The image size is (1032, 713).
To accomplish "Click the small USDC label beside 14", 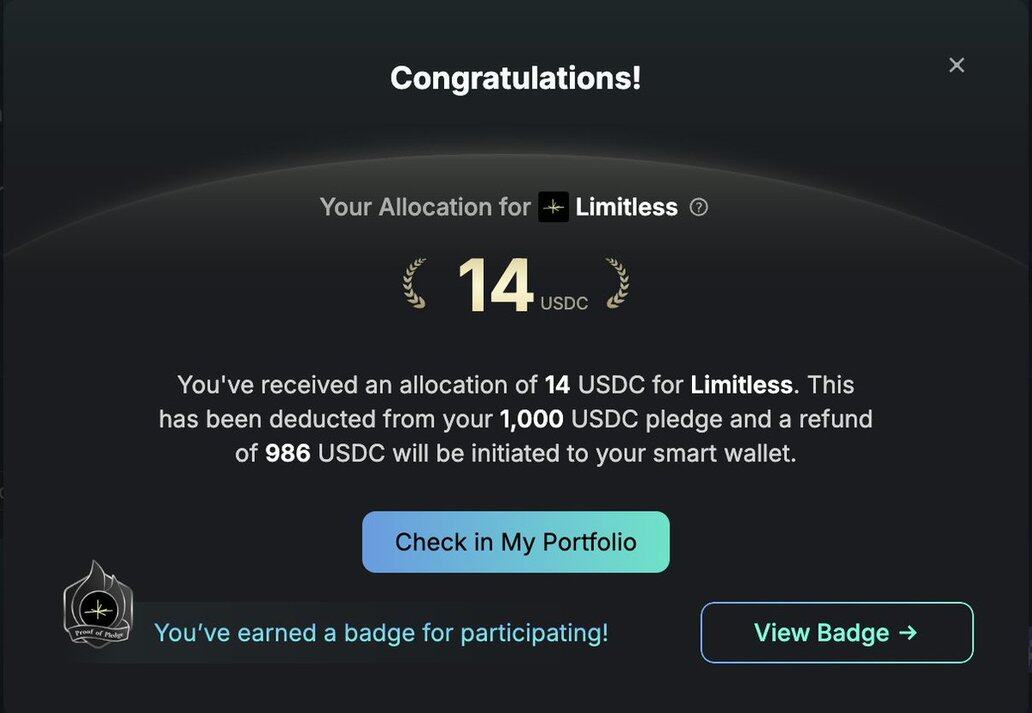I will [x=564, y=303].
